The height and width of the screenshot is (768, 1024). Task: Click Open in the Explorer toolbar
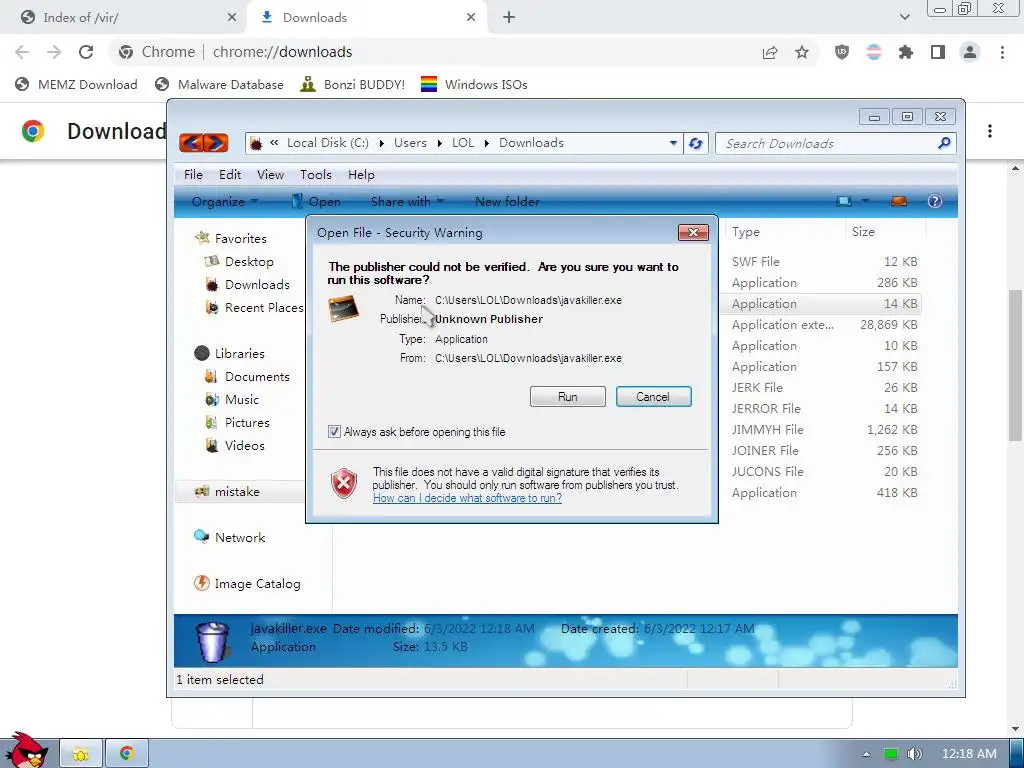316,202
